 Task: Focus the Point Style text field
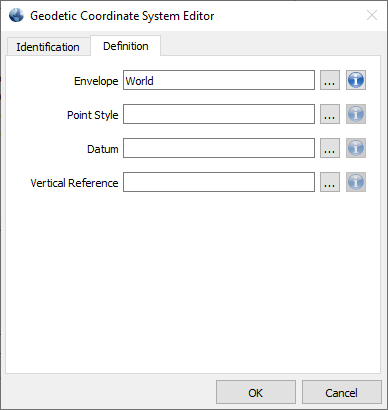coord(219,114)
